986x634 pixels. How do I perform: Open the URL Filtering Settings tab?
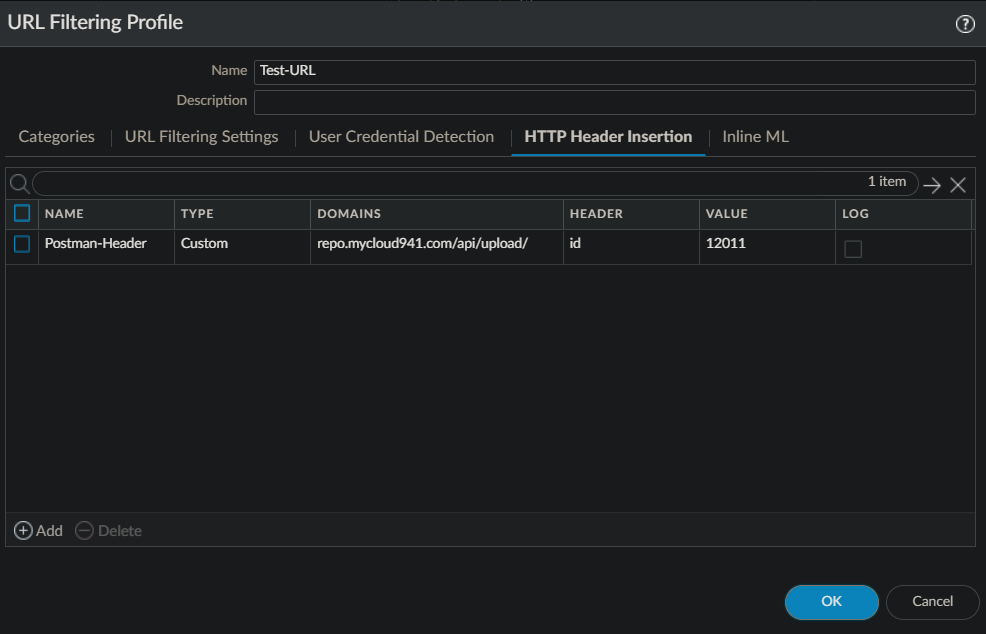pos(201,137)
